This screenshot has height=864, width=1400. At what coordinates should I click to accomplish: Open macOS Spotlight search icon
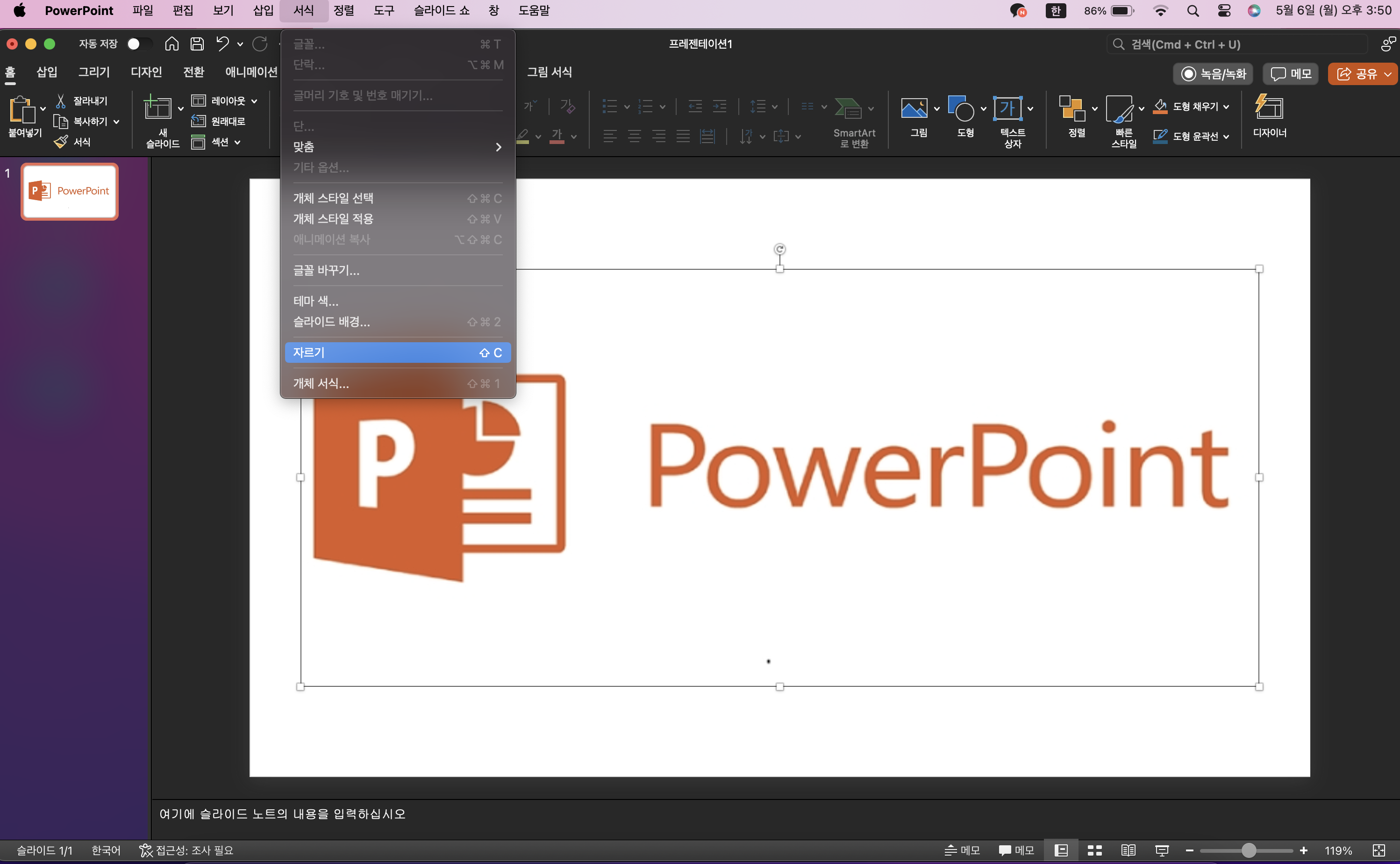click(1193, 10)
